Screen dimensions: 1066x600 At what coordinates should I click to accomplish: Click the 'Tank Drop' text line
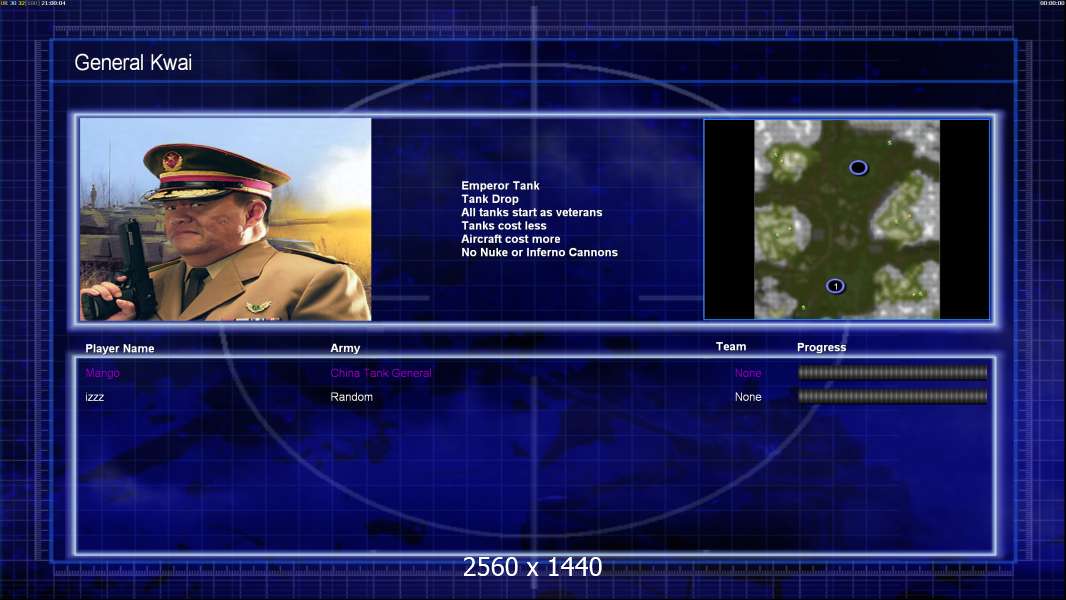[x=490, y=199]
